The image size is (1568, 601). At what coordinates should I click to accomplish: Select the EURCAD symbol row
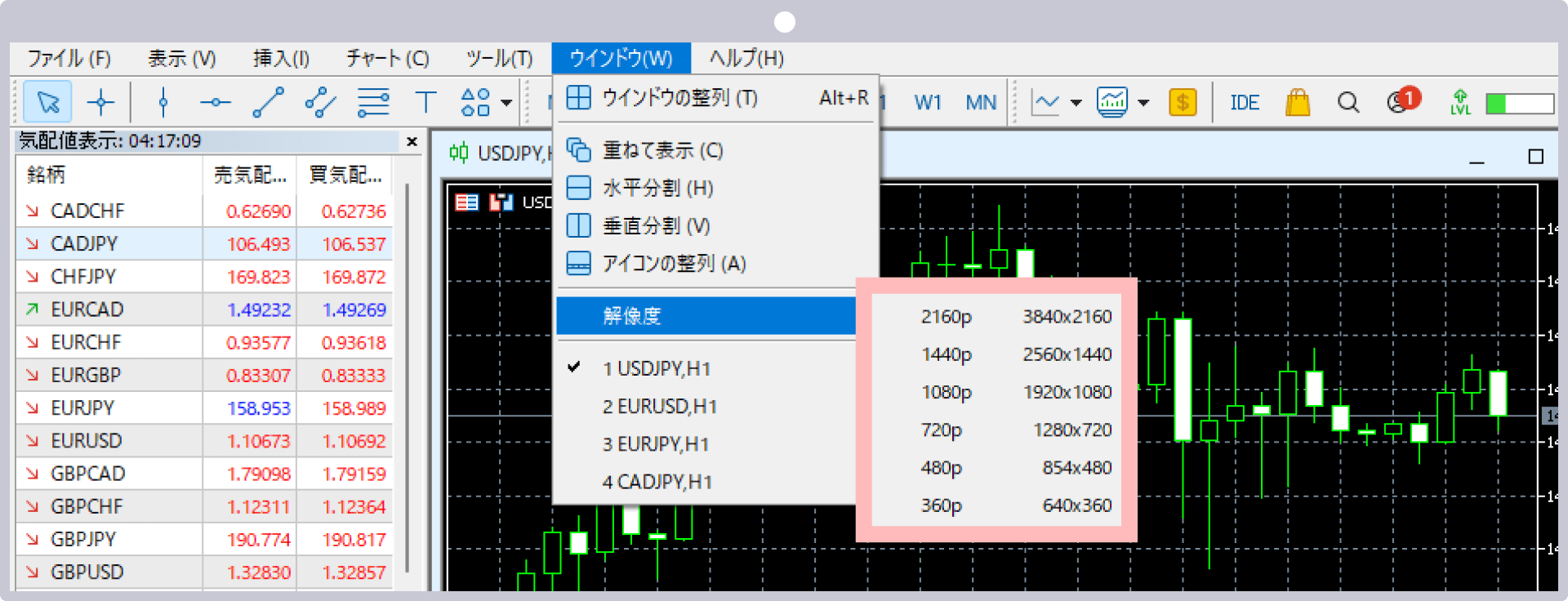[205, 309]
